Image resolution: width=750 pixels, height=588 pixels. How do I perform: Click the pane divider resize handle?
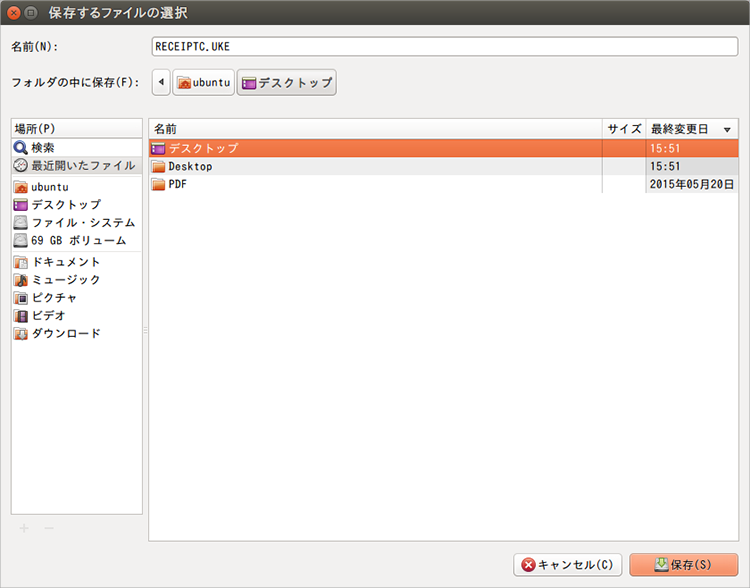[x=145, y=330]
